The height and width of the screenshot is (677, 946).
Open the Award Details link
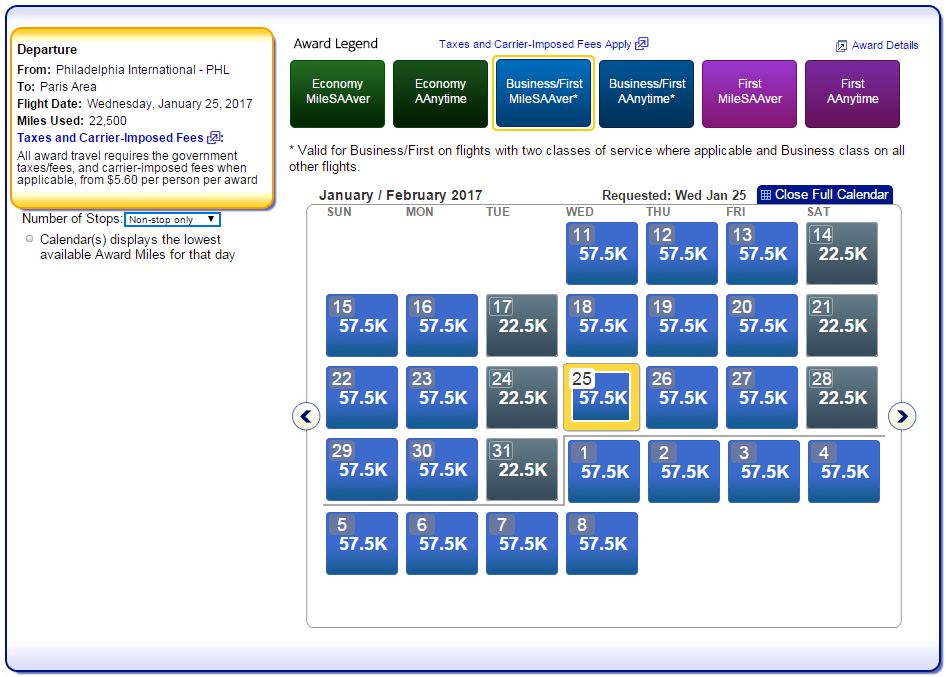click(885, 46)
